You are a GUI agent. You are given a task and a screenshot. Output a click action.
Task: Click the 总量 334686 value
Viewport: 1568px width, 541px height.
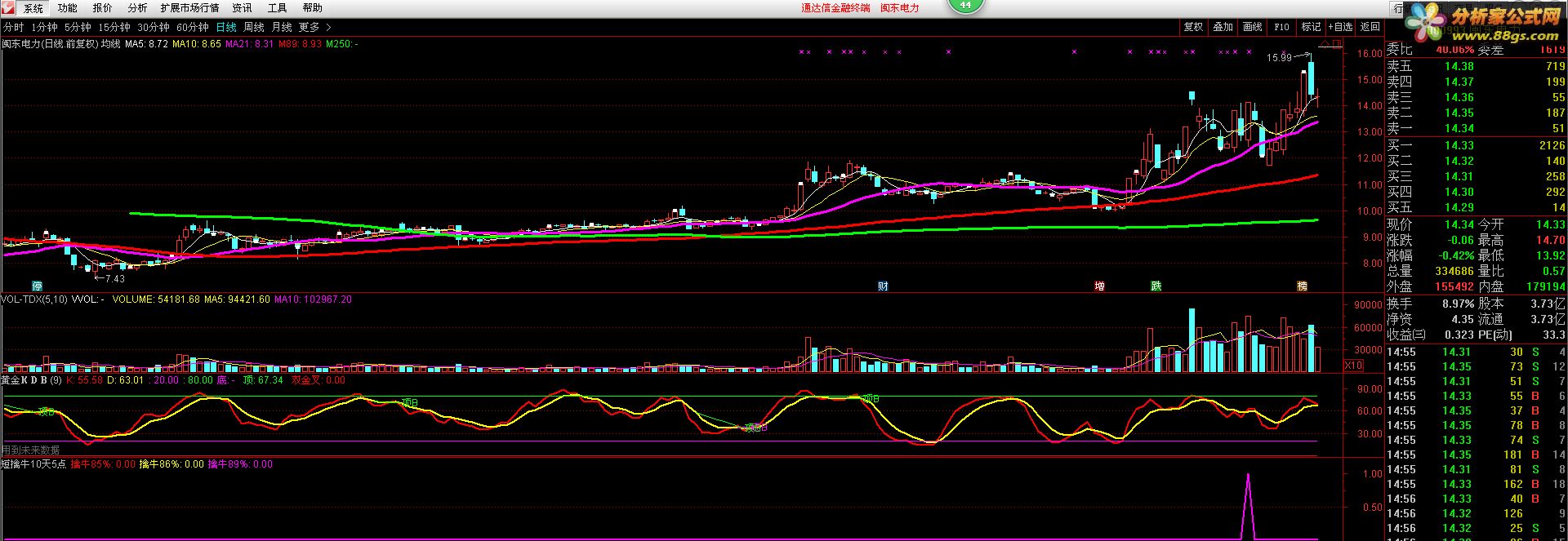(1454, 271)
